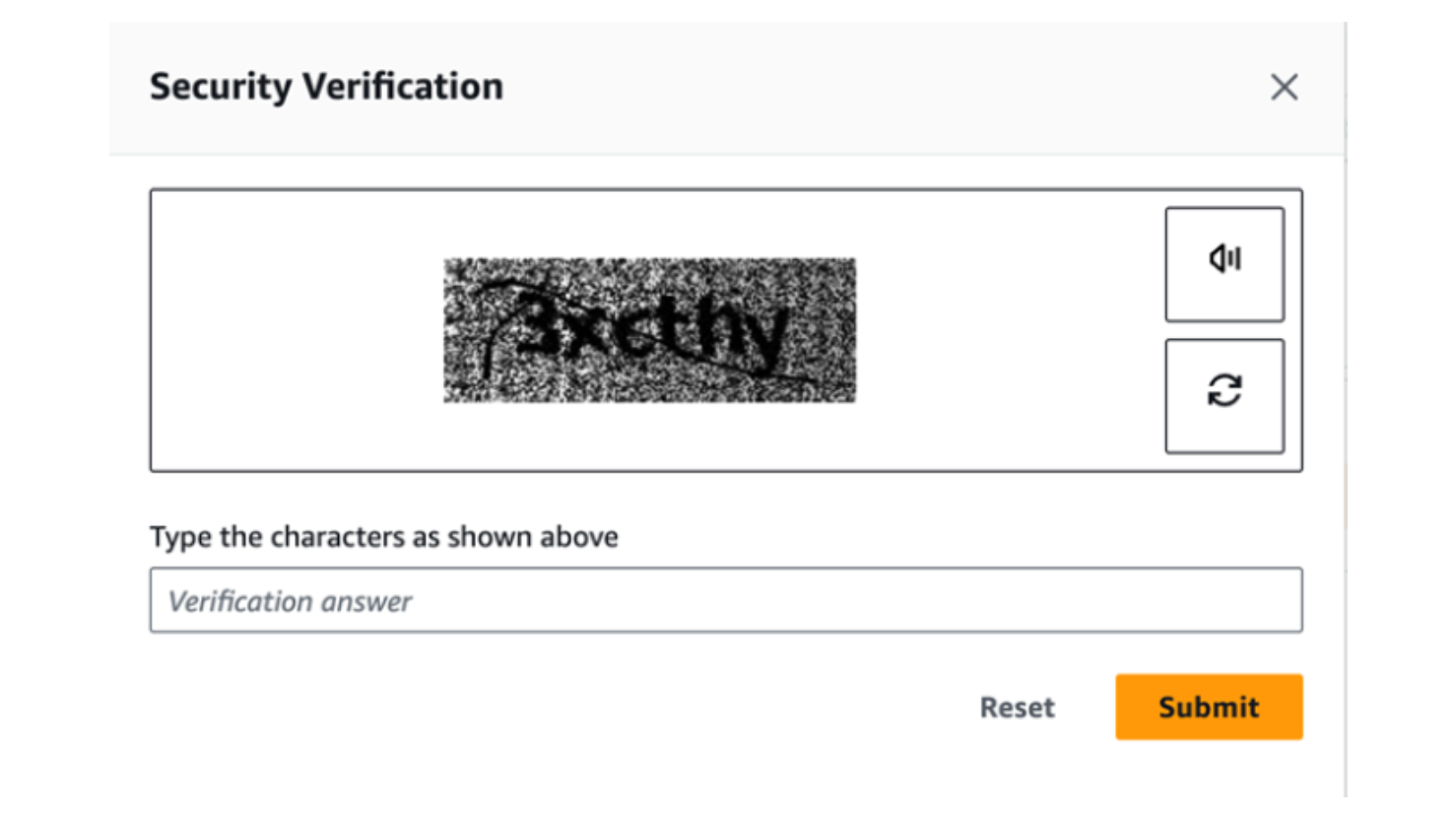The height and width of the screenshot is (818, 1456).
Task: Submit the verification answer
Action: point(1208,707)
